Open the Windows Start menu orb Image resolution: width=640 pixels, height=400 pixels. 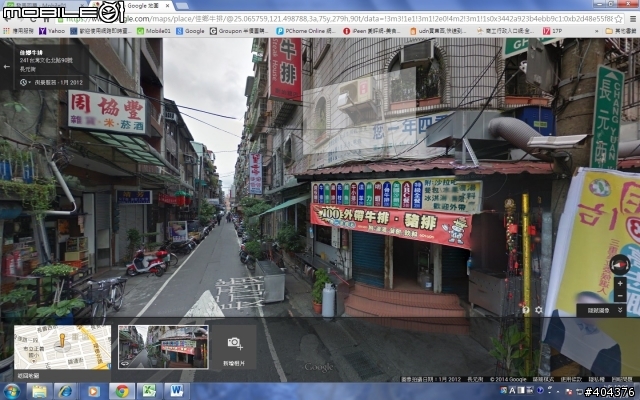[x=12, y=391]
